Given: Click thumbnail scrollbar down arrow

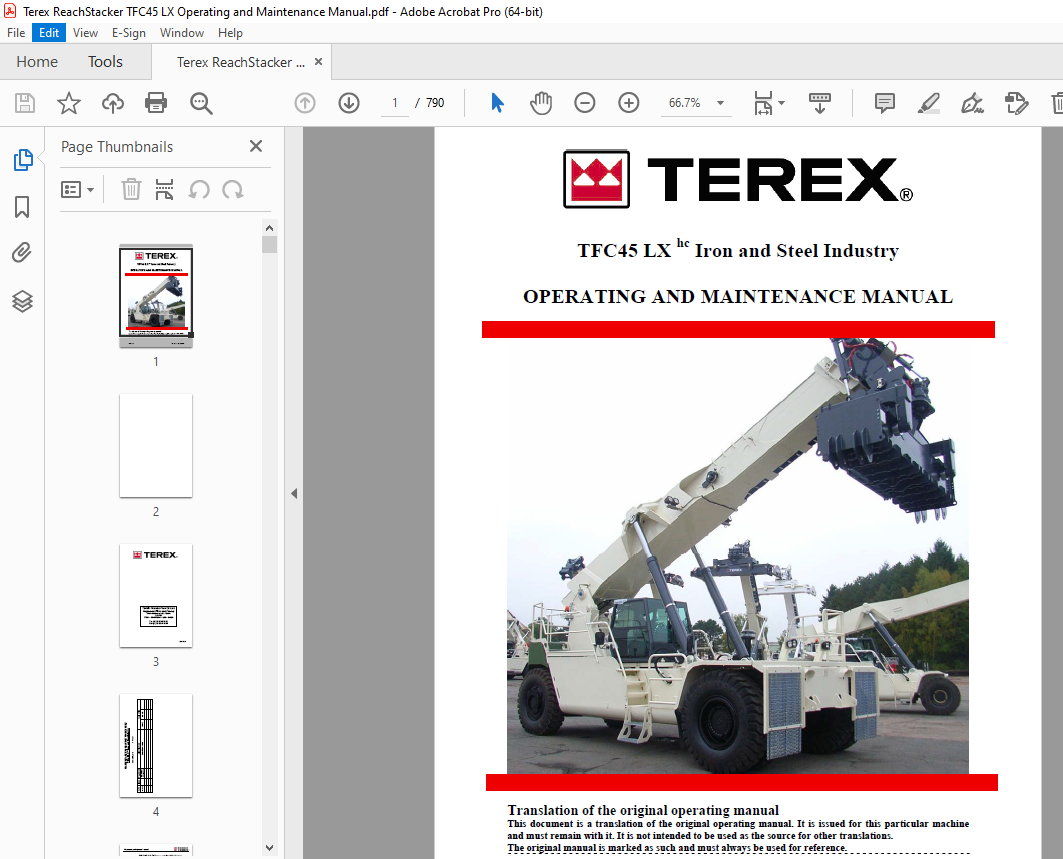Looking at the screenshot, I should [269, 847].
